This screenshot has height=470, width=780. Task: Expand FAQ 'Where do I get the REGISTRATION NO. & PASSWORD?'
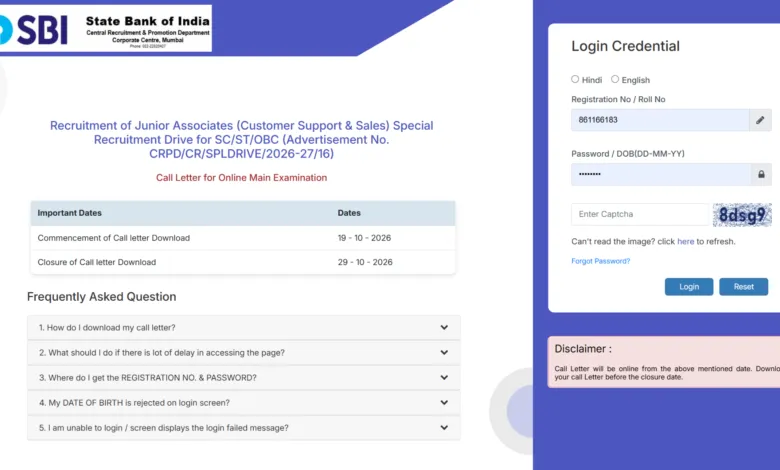[244, 377]
